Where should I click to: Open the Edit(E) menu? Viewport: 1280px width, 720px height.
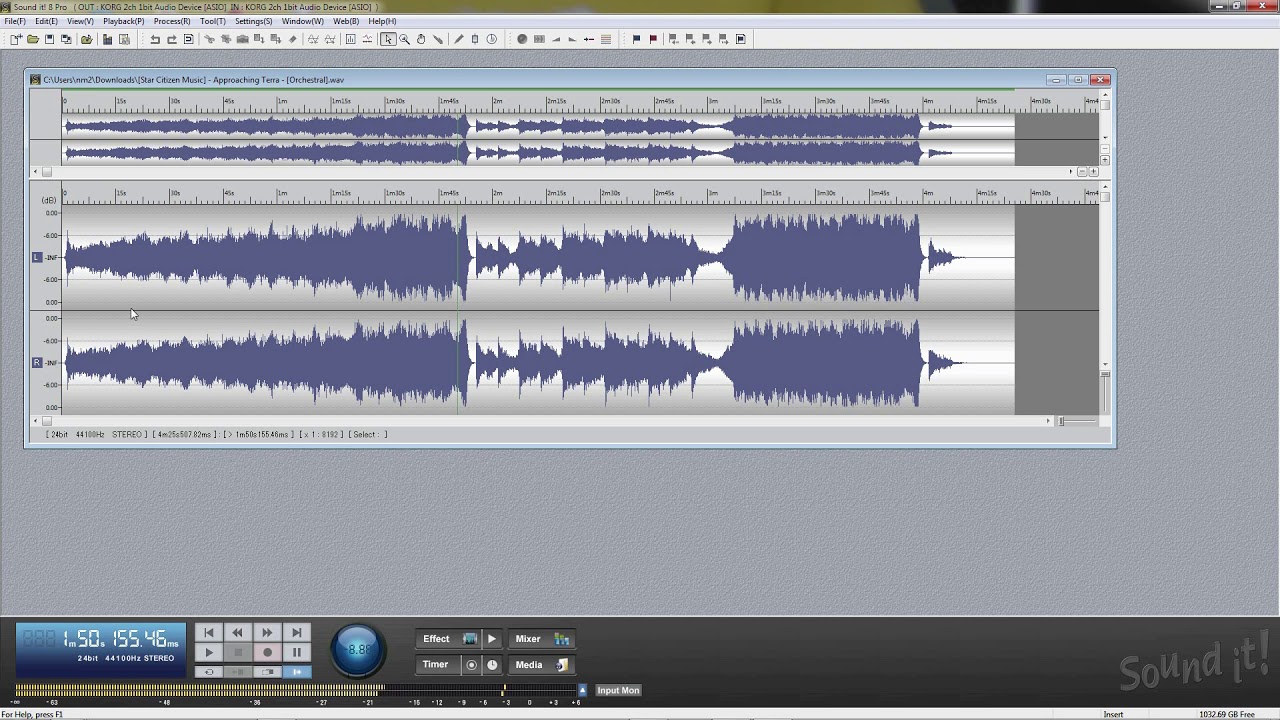click(46, 21)
